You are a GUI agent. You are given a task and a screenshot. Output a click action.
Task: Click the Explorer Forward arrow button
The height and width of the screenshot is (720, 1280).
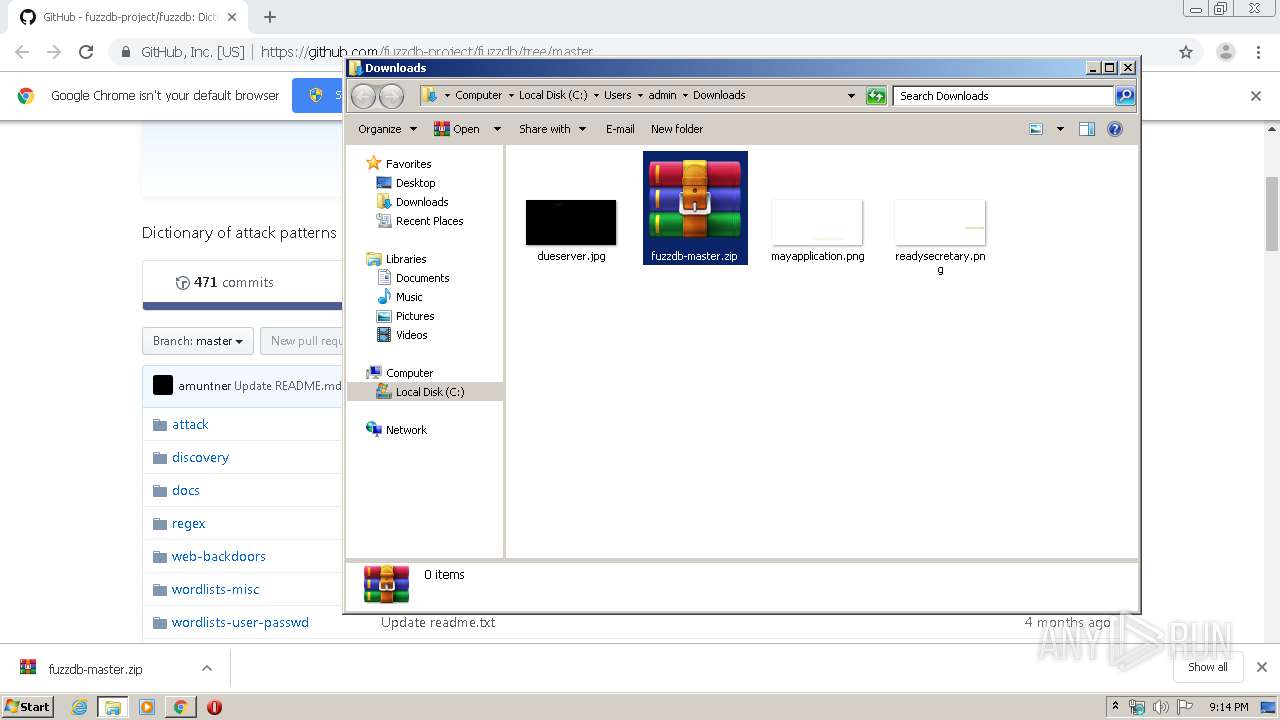tap(391, 96)
